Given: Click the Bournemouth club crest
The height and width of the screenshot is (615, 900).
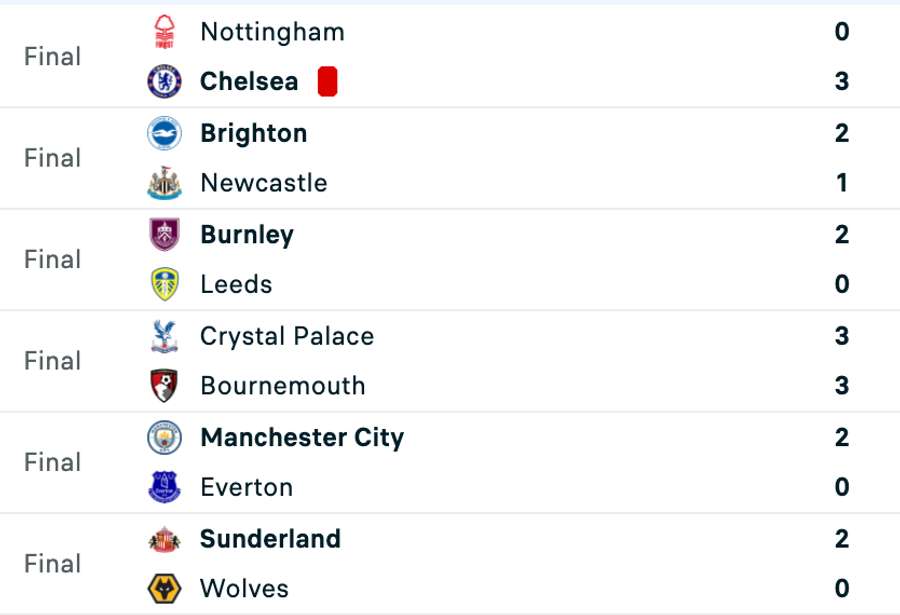Looking at the screenshot, I should point(164,386).
